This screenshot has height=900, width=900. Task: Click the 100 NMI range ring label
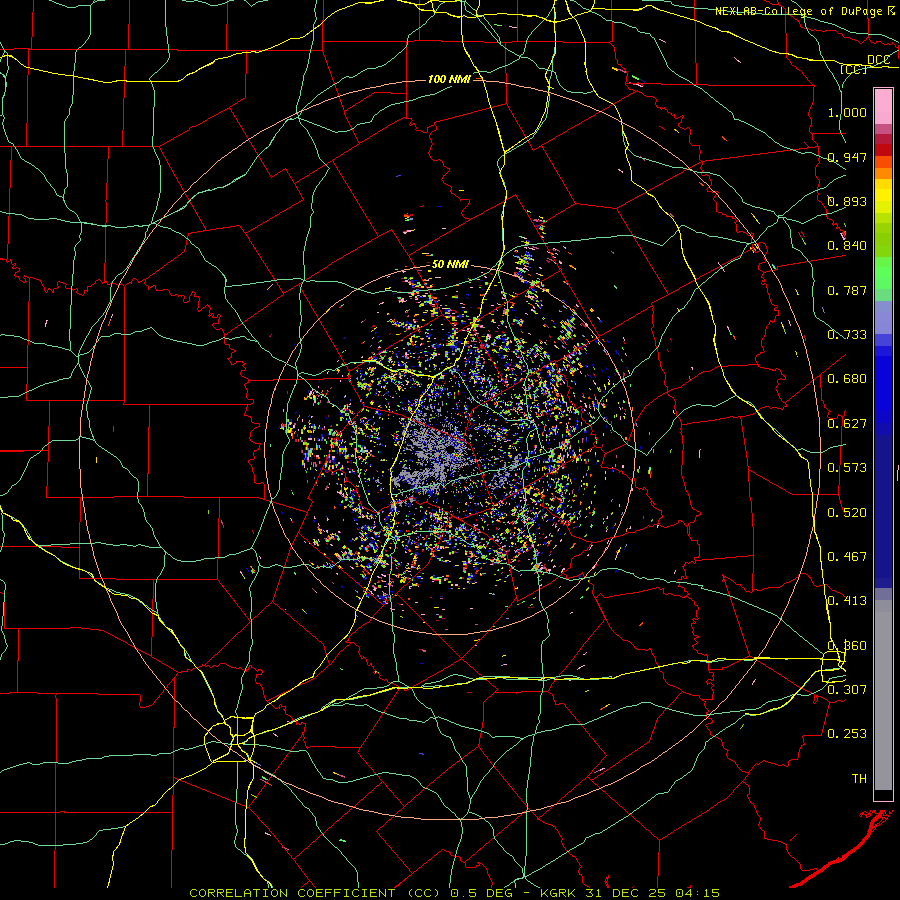(449, 79)
